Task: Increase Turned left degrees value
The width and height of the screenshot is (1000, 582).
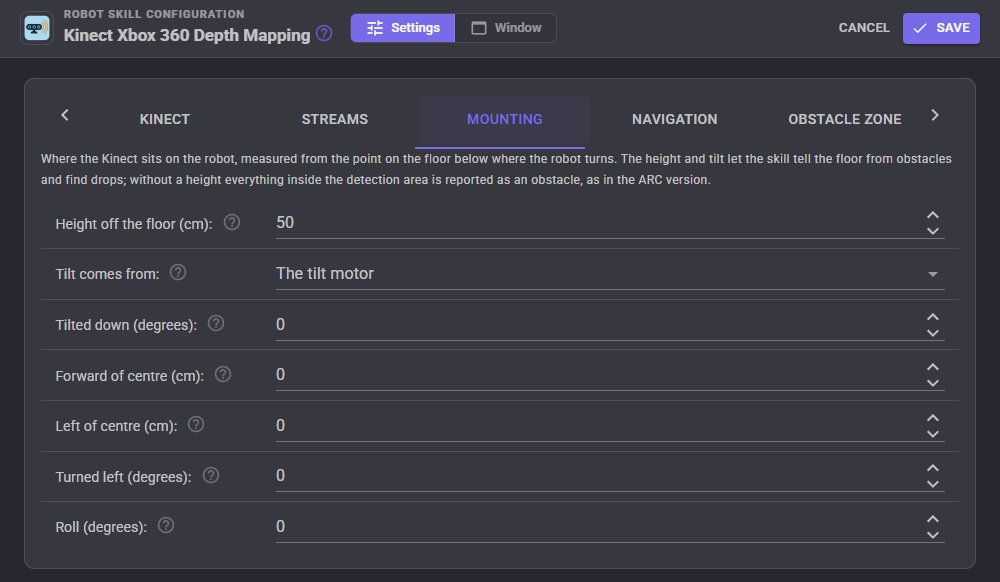Action: (x=932, y=468)
